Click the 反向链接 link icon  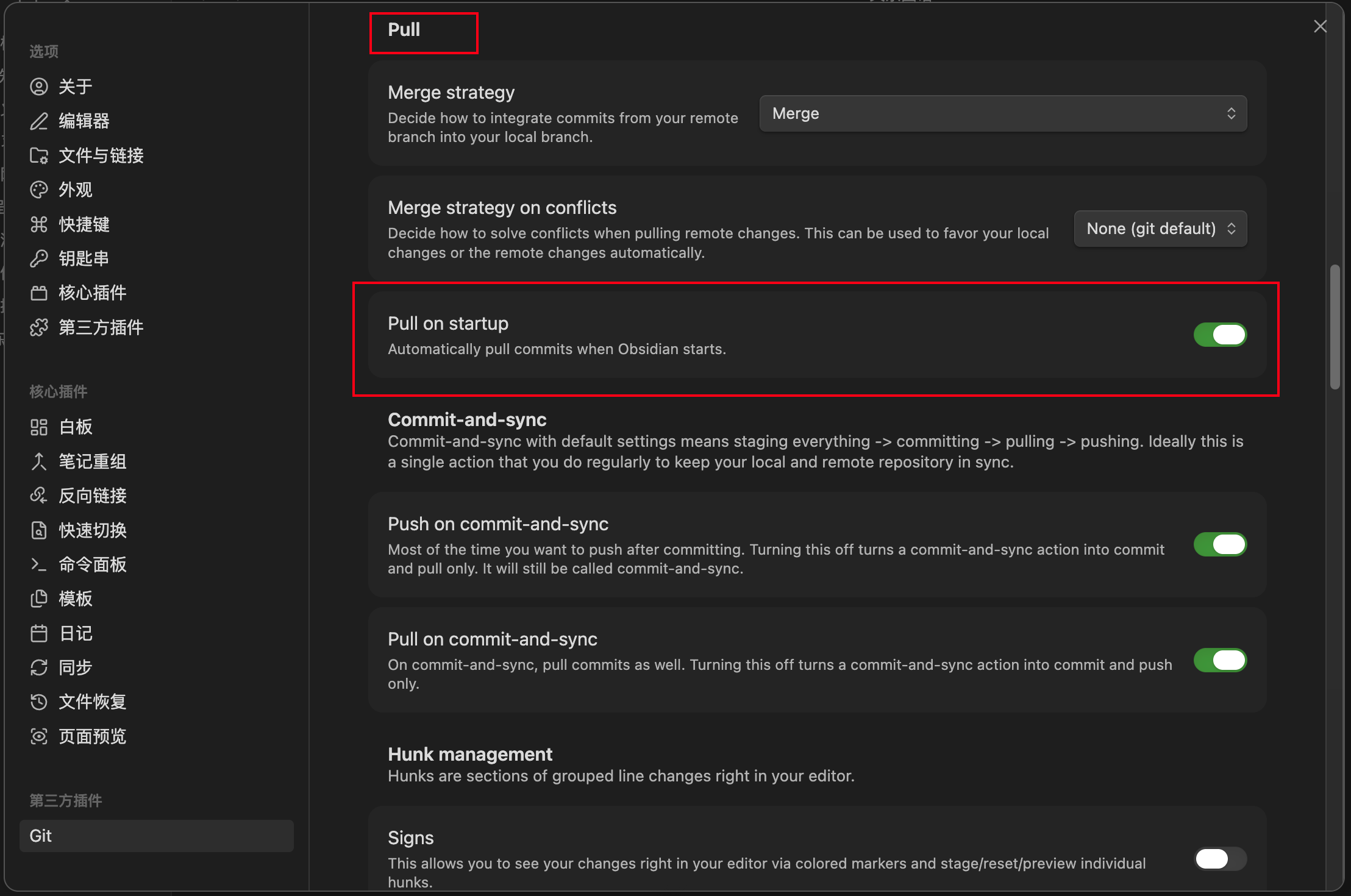(39, 496)
